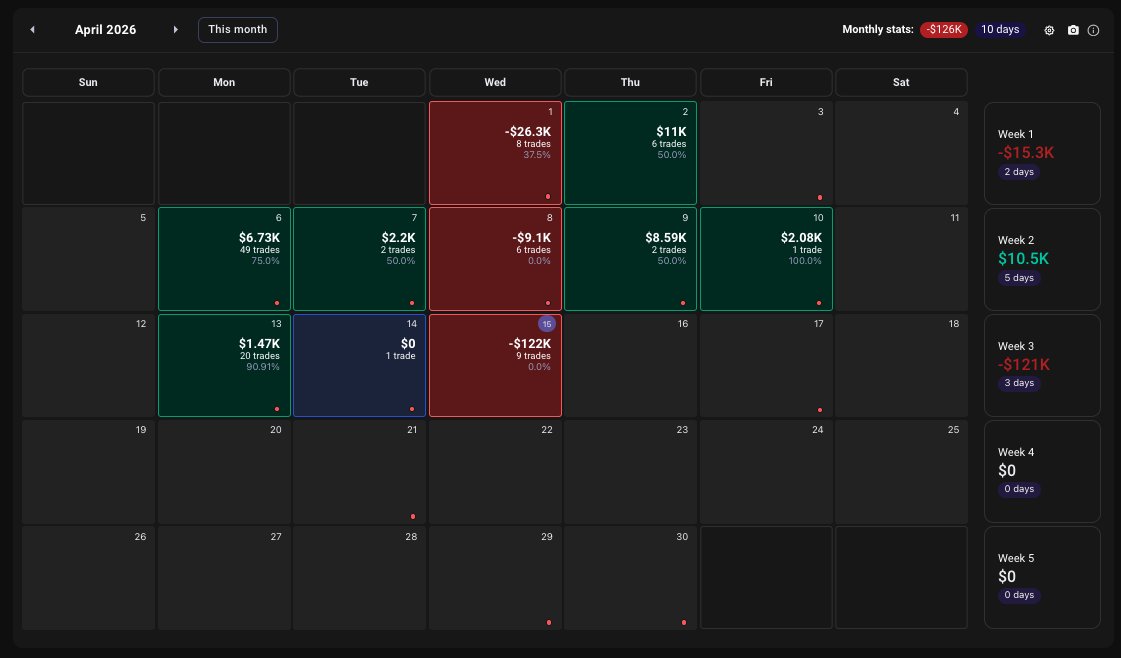Viewport: 1121px width, 658px height.
Task: Select the empty April 22 cell
Action: 495,471
